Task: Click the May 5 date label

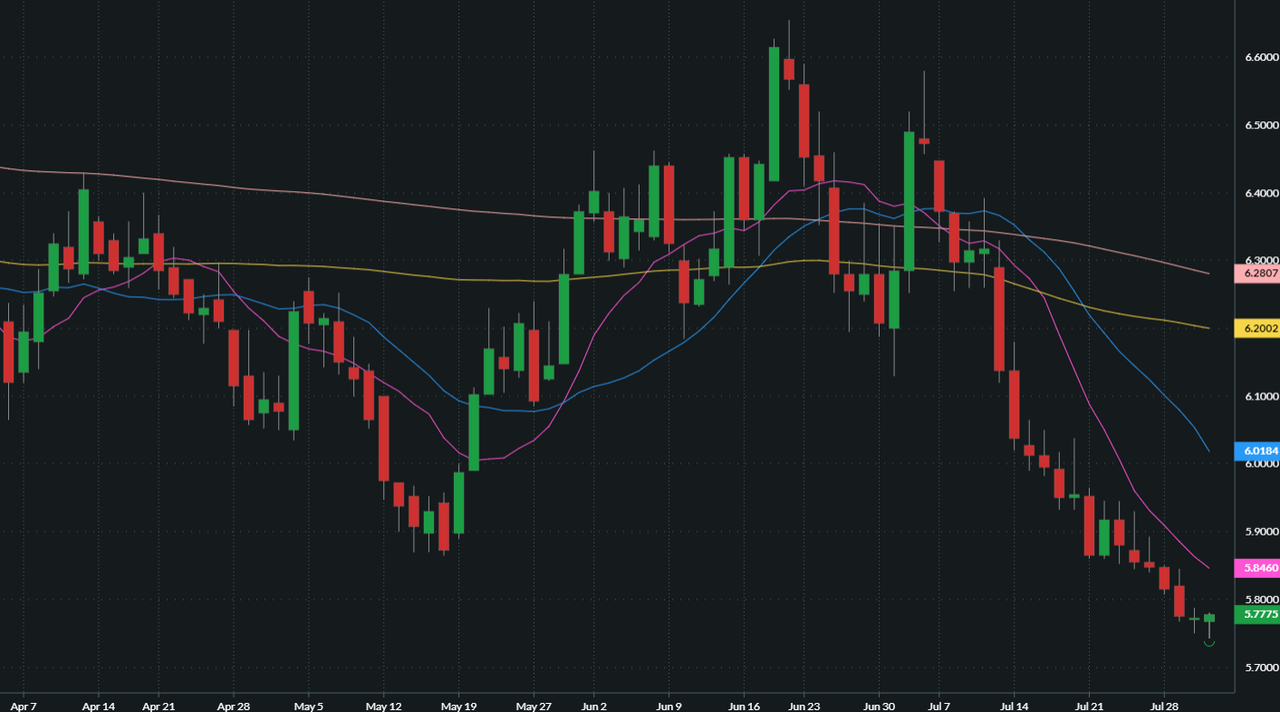Action: [308, 704]
